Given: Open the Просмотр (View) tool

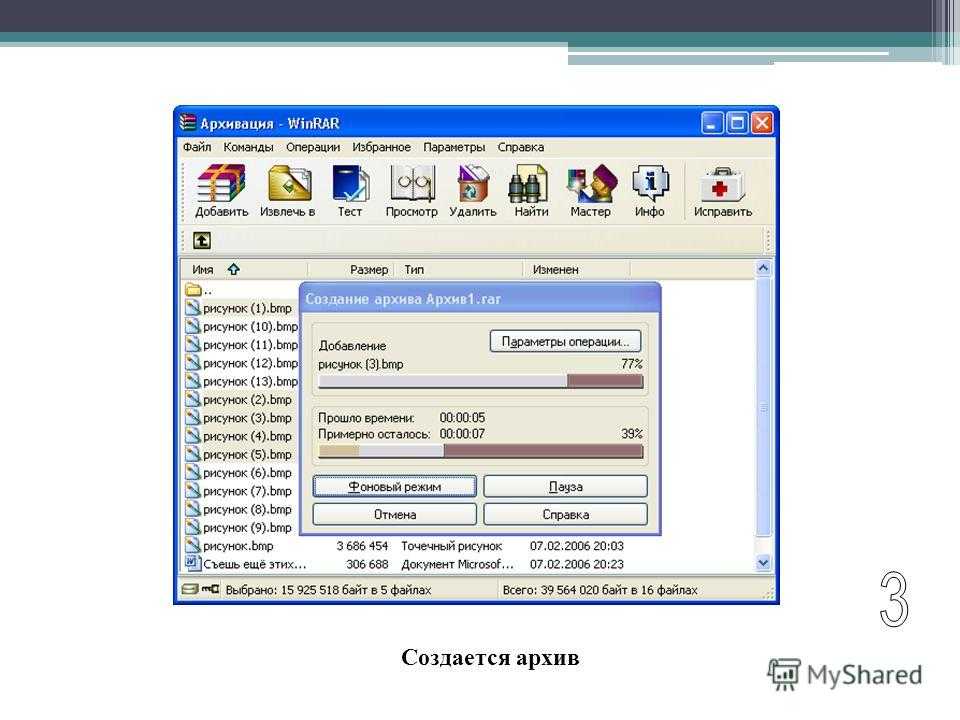Looking at the screenshot, I should 411,191.
